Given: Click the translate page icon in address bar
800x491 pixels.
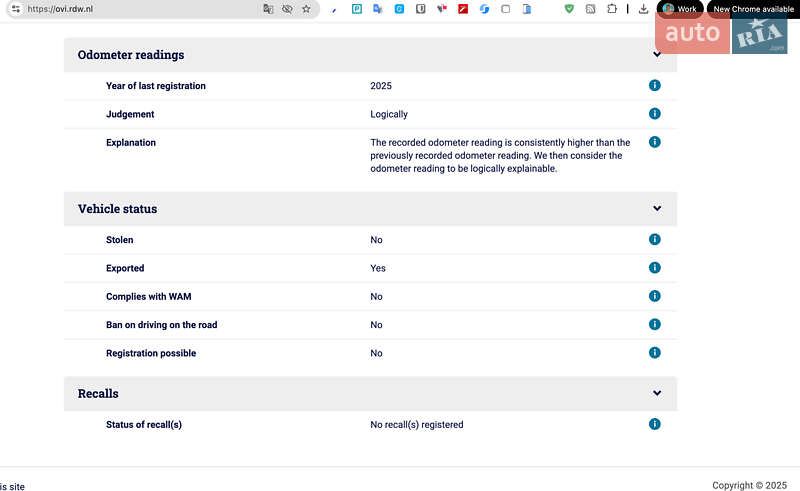Looking at the screenshot, I should [268, 9].
